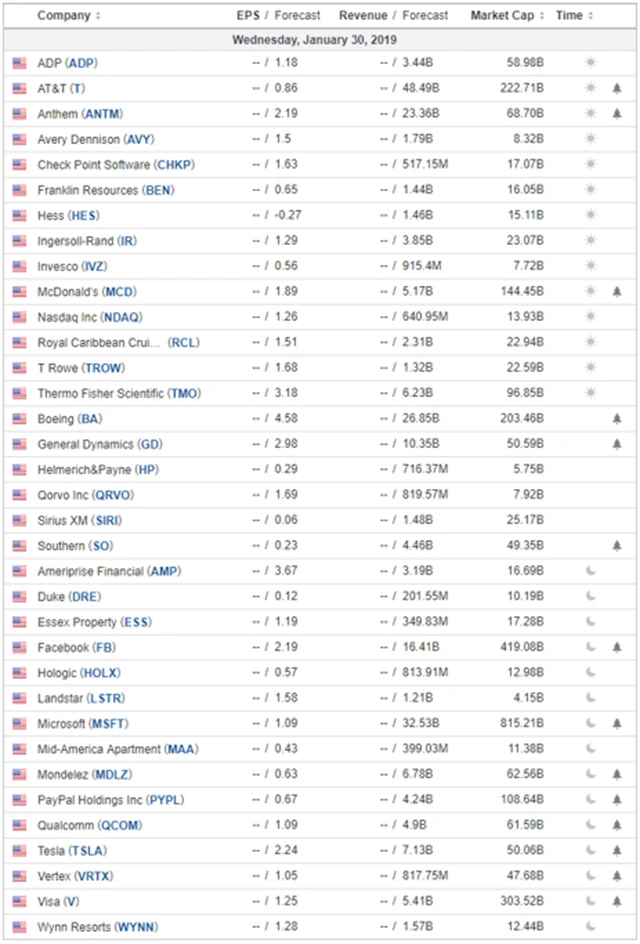Toggle the Microsoft earnings alert bell
The width and height of the screenshot is (640, 944).
click(617, 724)
